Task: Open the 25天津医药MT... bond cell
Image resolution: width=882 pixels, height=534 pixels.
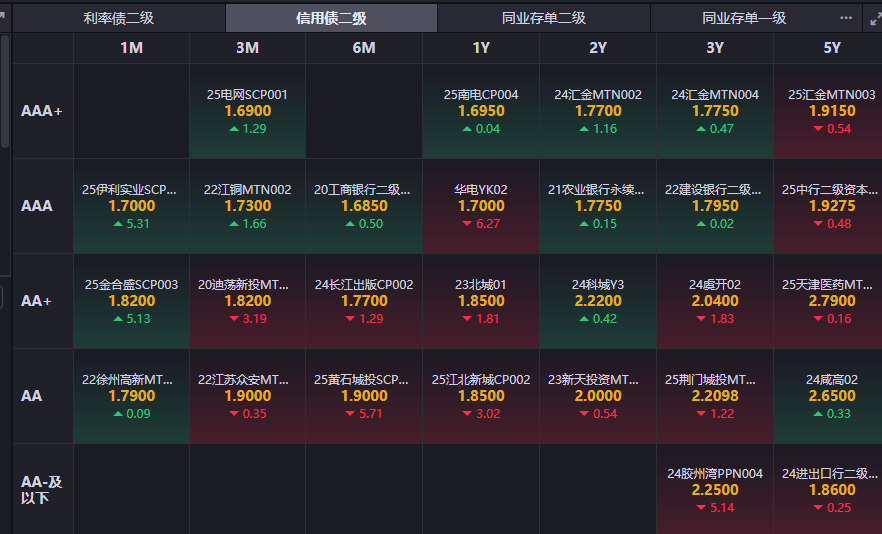Action: 828,301
